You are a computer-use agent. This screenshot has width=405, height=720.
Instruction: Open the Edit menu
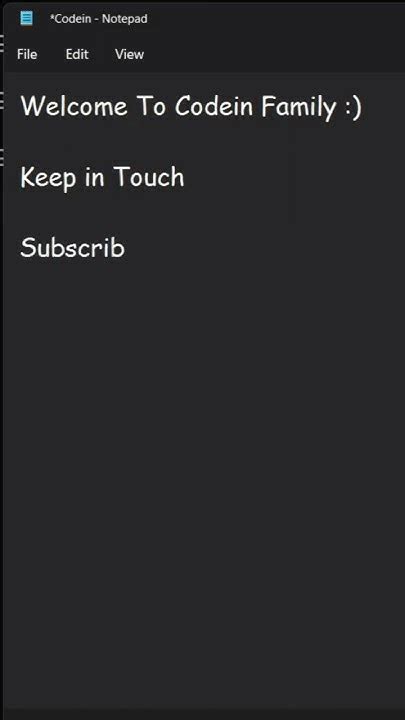pos(77,54)
